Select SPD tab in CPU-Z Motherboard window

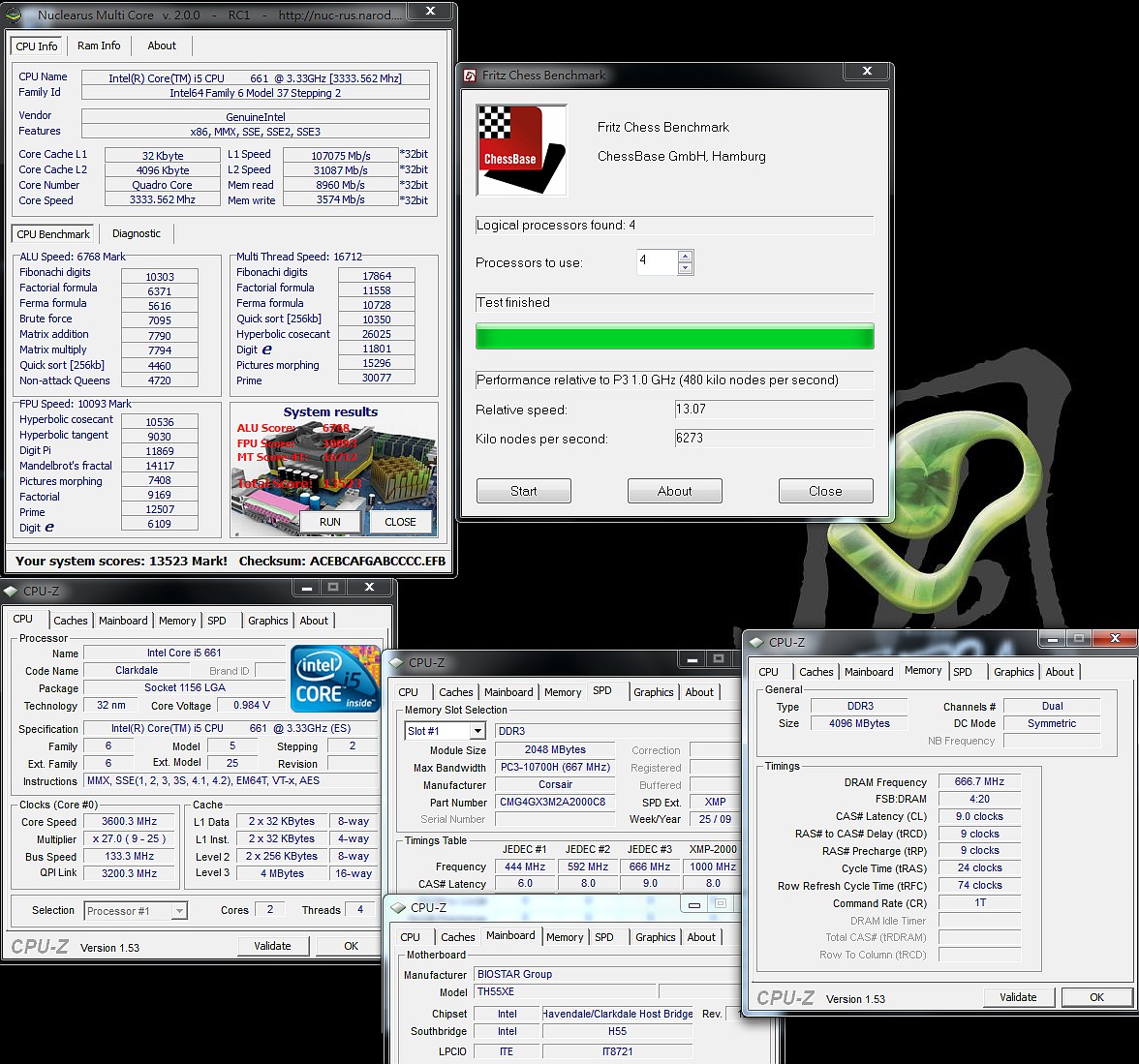tap(604, 937)
